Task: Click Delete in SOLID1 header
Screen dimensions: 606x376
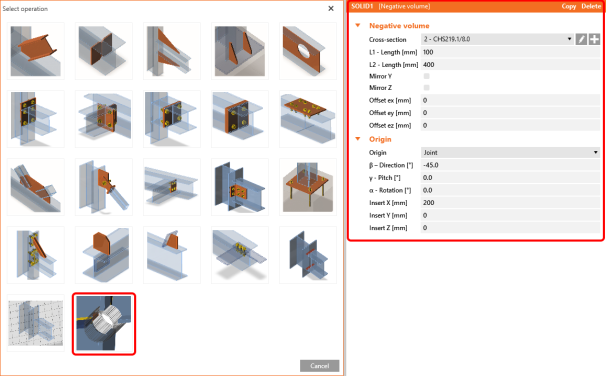Action: [591, 6]
